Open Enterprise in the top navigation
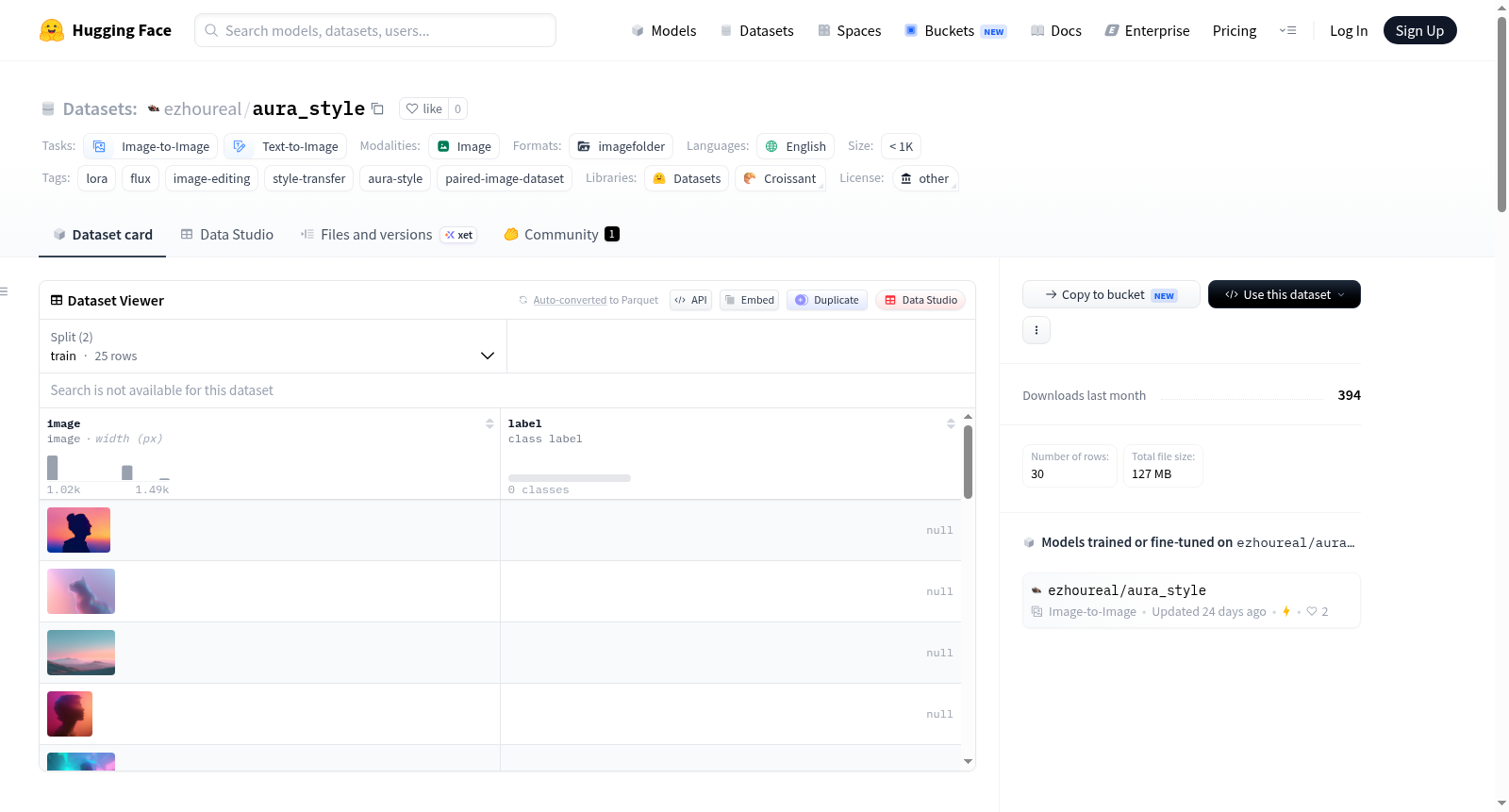The height and width of the screenshot is (812, 1509). point(1147,30)
